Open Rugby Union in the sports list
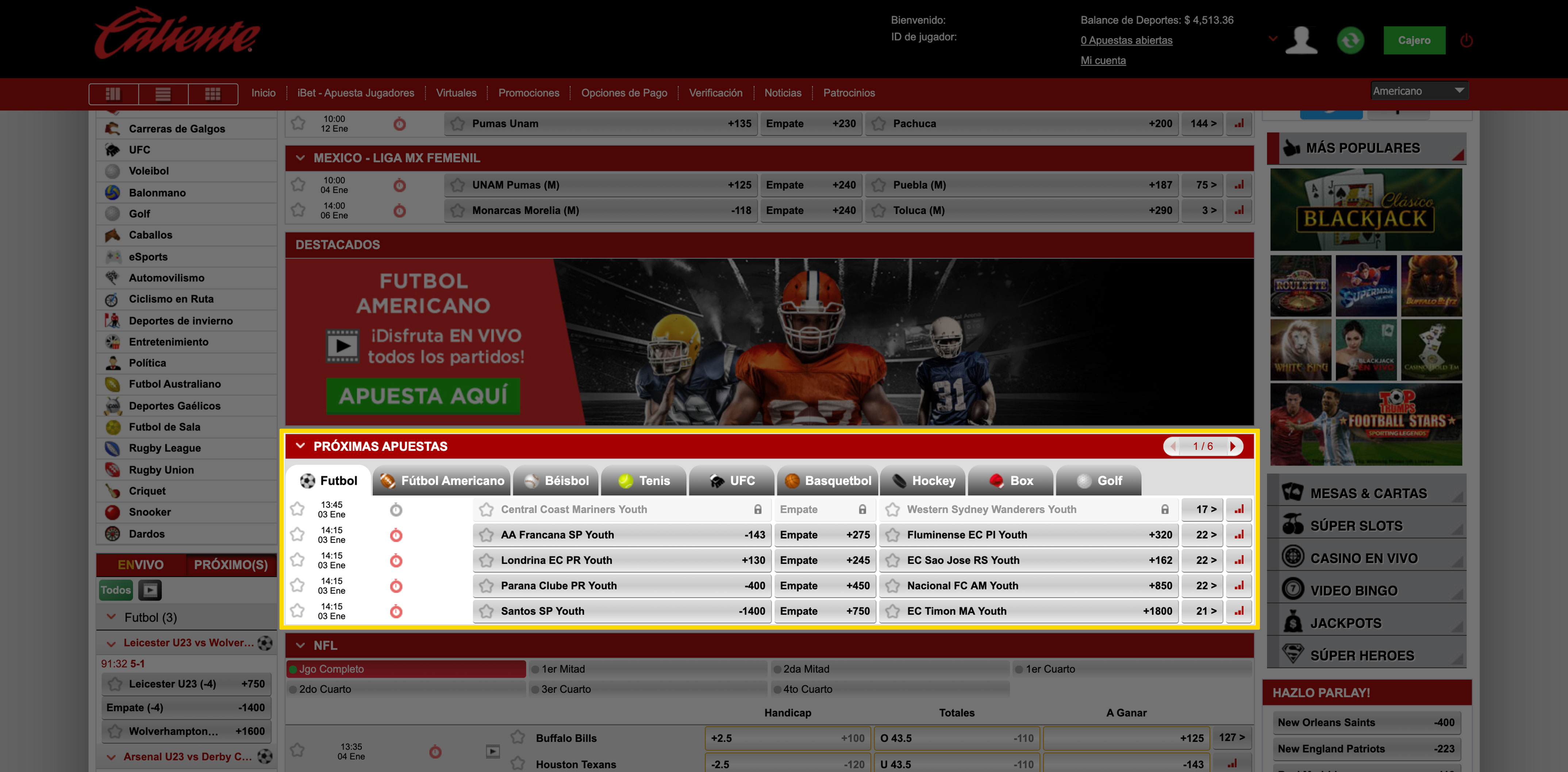This screenshot has height=772, width=1568. (187, 470)
